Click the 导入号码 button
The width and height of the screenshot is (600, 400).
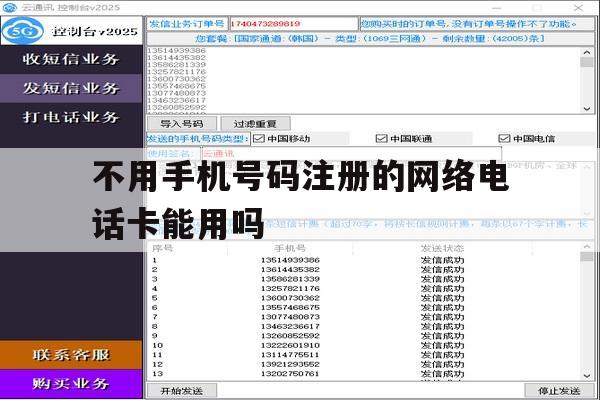click(182, 124)
